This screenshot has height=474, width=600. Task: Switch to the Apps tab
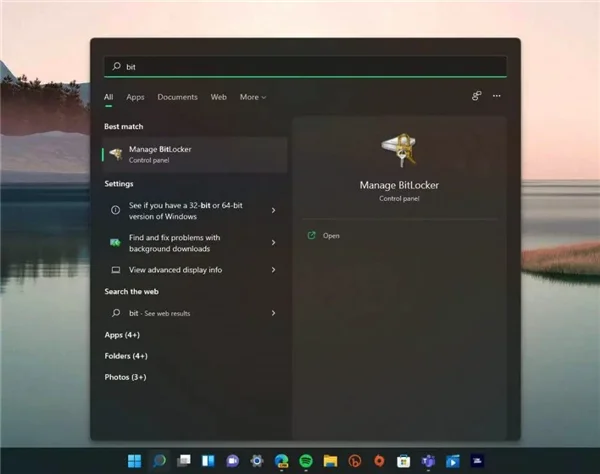coord(135,97)
